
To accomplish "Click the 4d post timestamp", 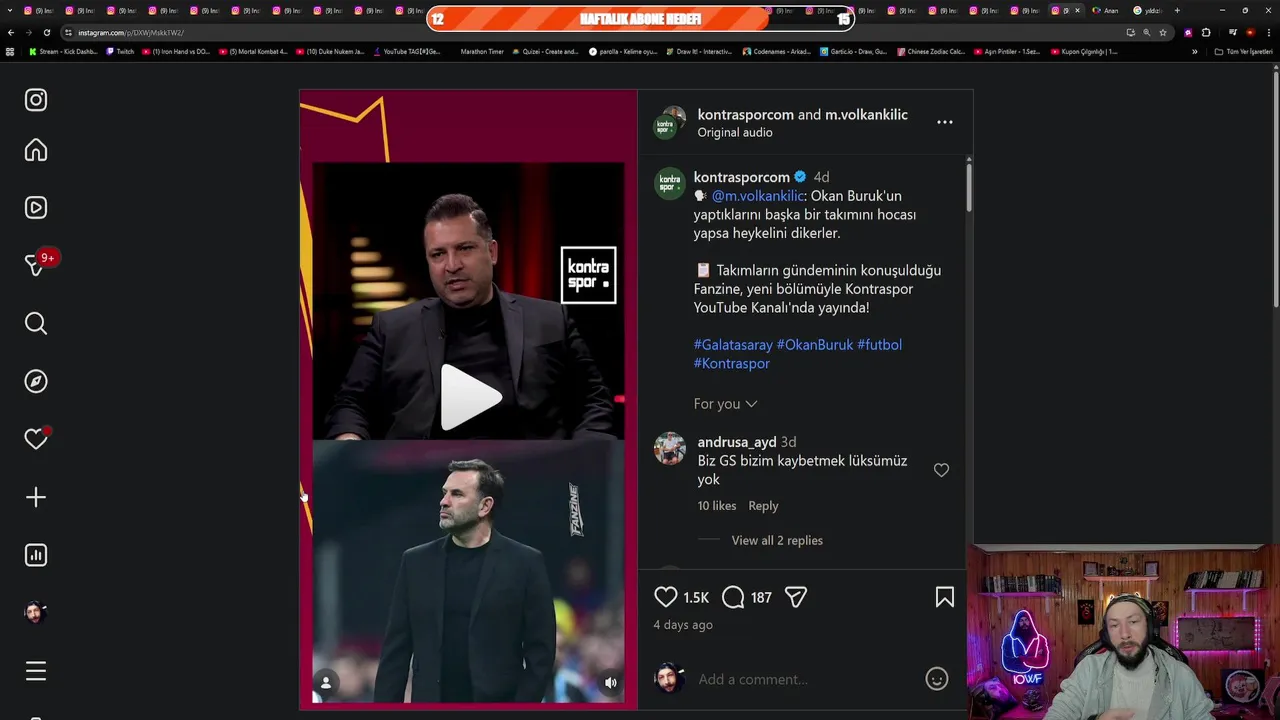I will point(821,177).
